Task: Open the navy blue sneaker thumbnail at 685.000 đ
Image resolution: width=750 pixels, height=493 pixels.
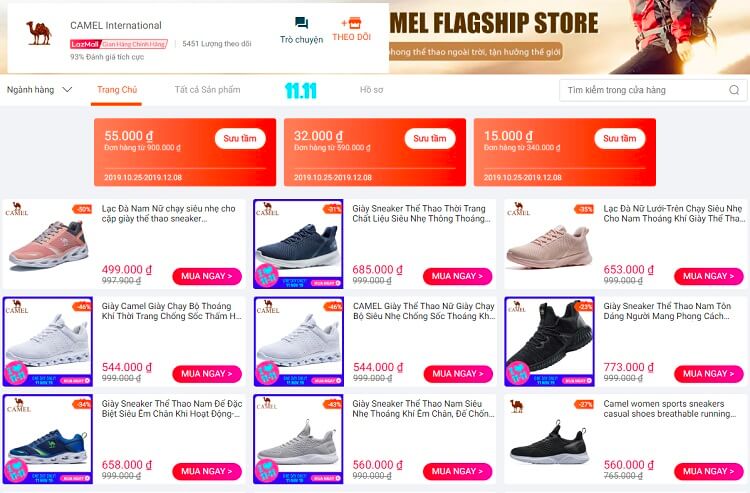Action: point(298,244)
